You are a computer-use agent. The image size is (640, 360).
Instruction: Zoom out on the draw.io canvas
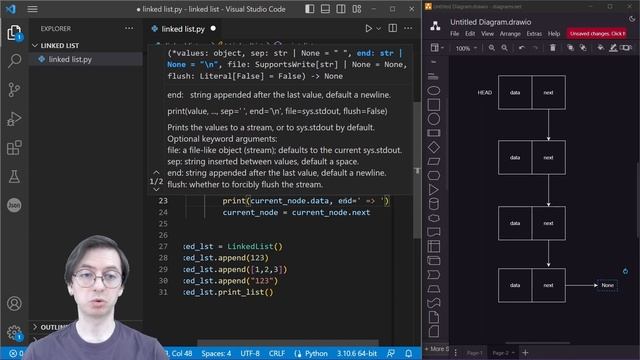tap(504, 48)
